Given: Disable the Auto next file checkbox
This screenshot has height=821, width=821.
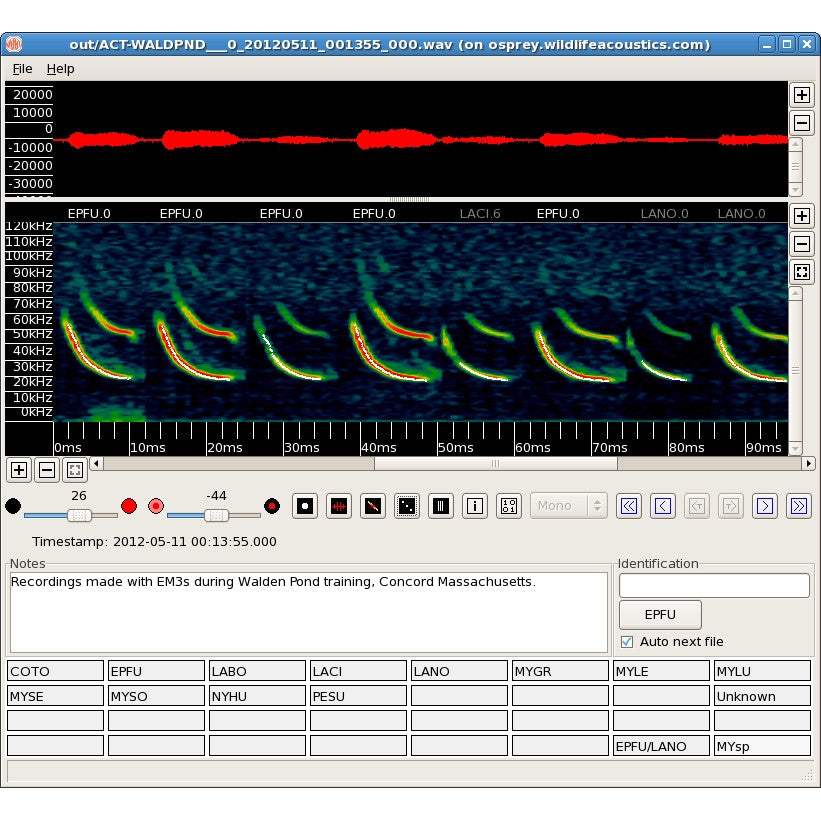Looking at the screenshot, I should coord(625,641).
